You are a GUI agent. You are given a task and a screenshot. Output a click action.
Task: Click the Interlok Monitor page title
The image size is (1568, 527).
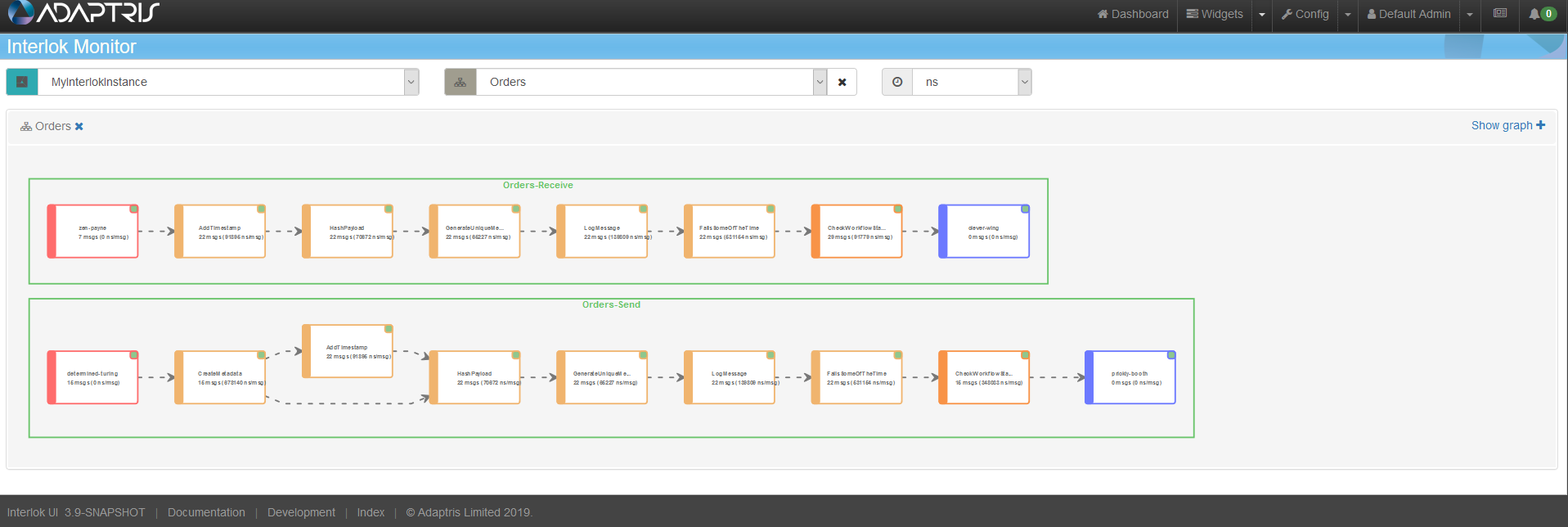point(72,47)
